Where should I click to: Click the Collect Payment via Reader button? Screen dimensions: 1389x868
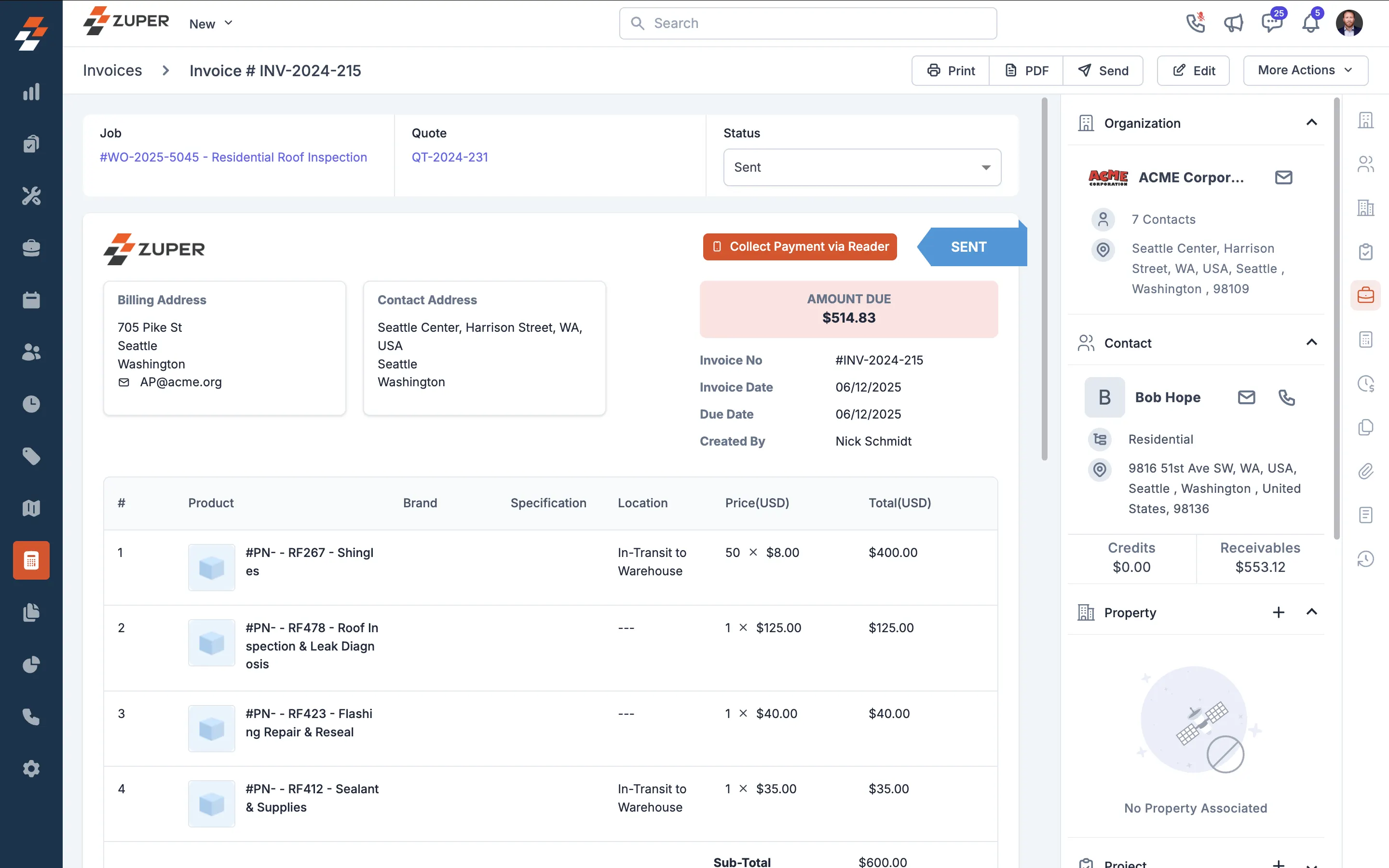(800, 246)
